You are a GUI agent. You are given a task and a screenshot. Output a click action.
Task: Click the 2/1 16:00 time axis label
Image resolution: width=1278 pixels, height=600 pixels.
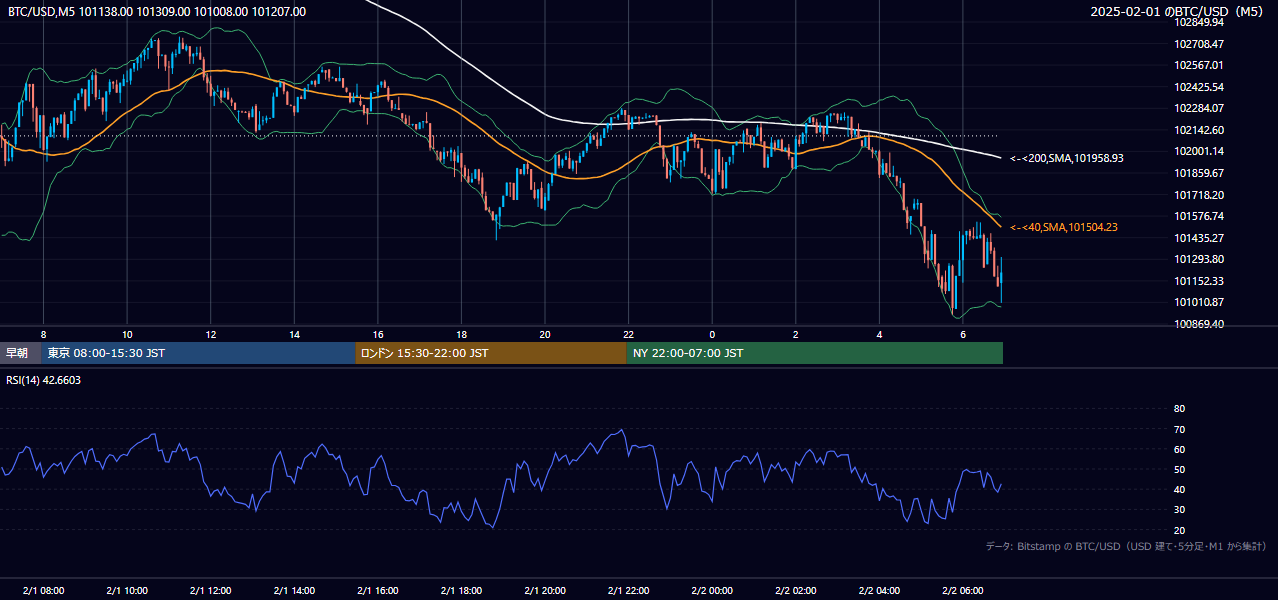click(x=378, y=591)
